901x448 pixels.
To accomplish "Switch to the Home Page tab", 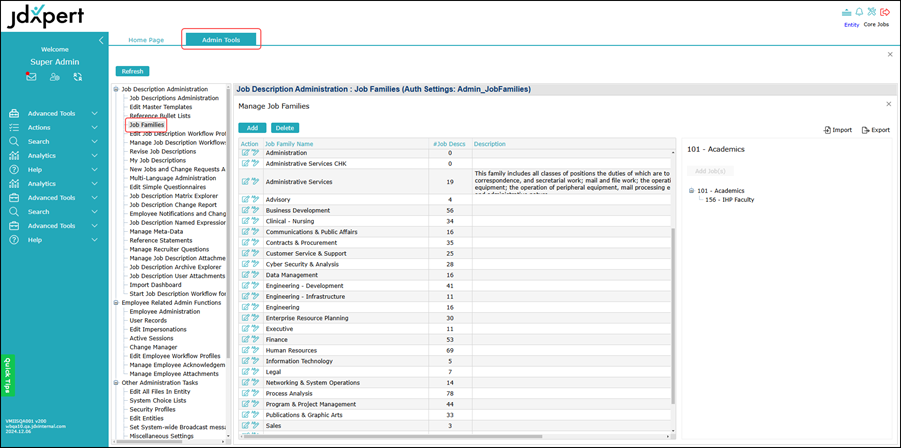I will point(146,40).
